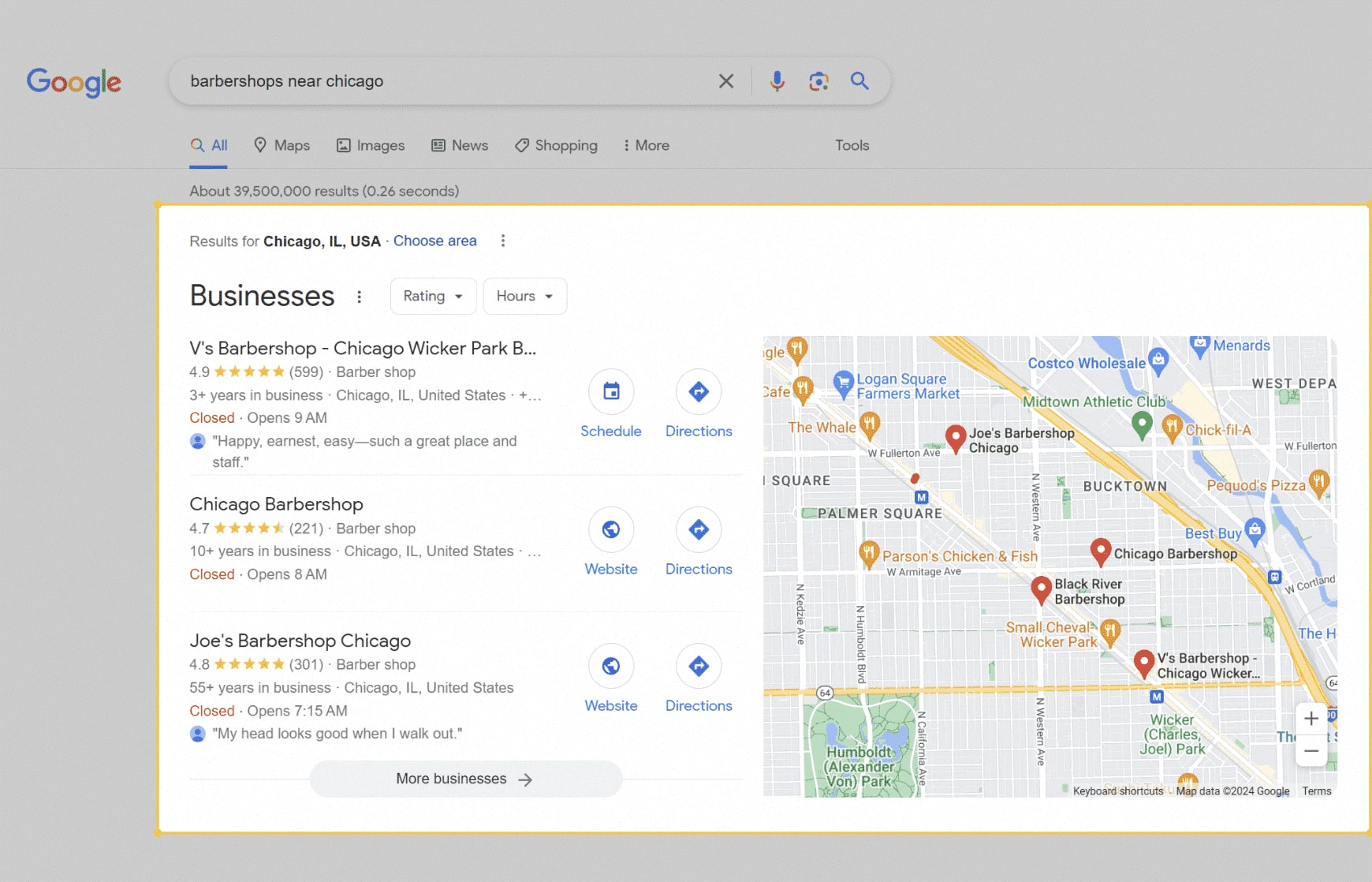Get Directions to V's Barbershop
The height and width of the screenshot is (882, 1372).
(x=698, y=392)
